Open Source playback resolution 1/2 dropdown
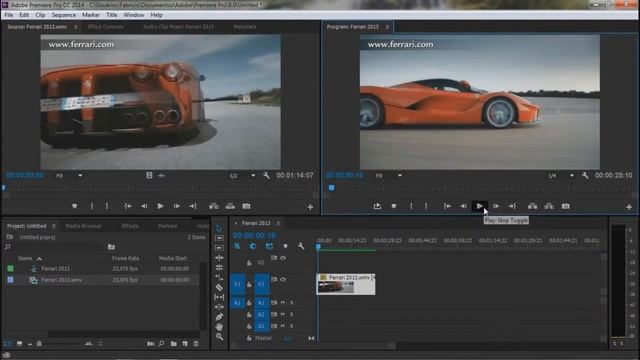Screen dimensions: 640x360 point(242,176)
